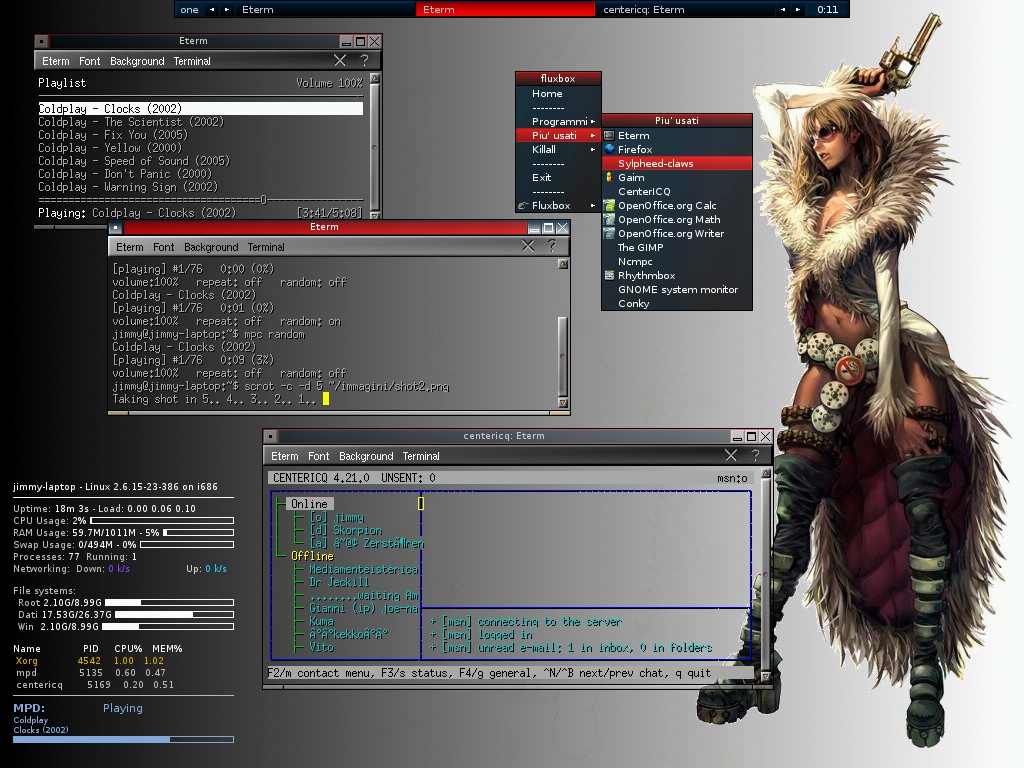Screen dimensions: 1024x768
Task: Expand the Programmi submenu
Action: [558, 121]
